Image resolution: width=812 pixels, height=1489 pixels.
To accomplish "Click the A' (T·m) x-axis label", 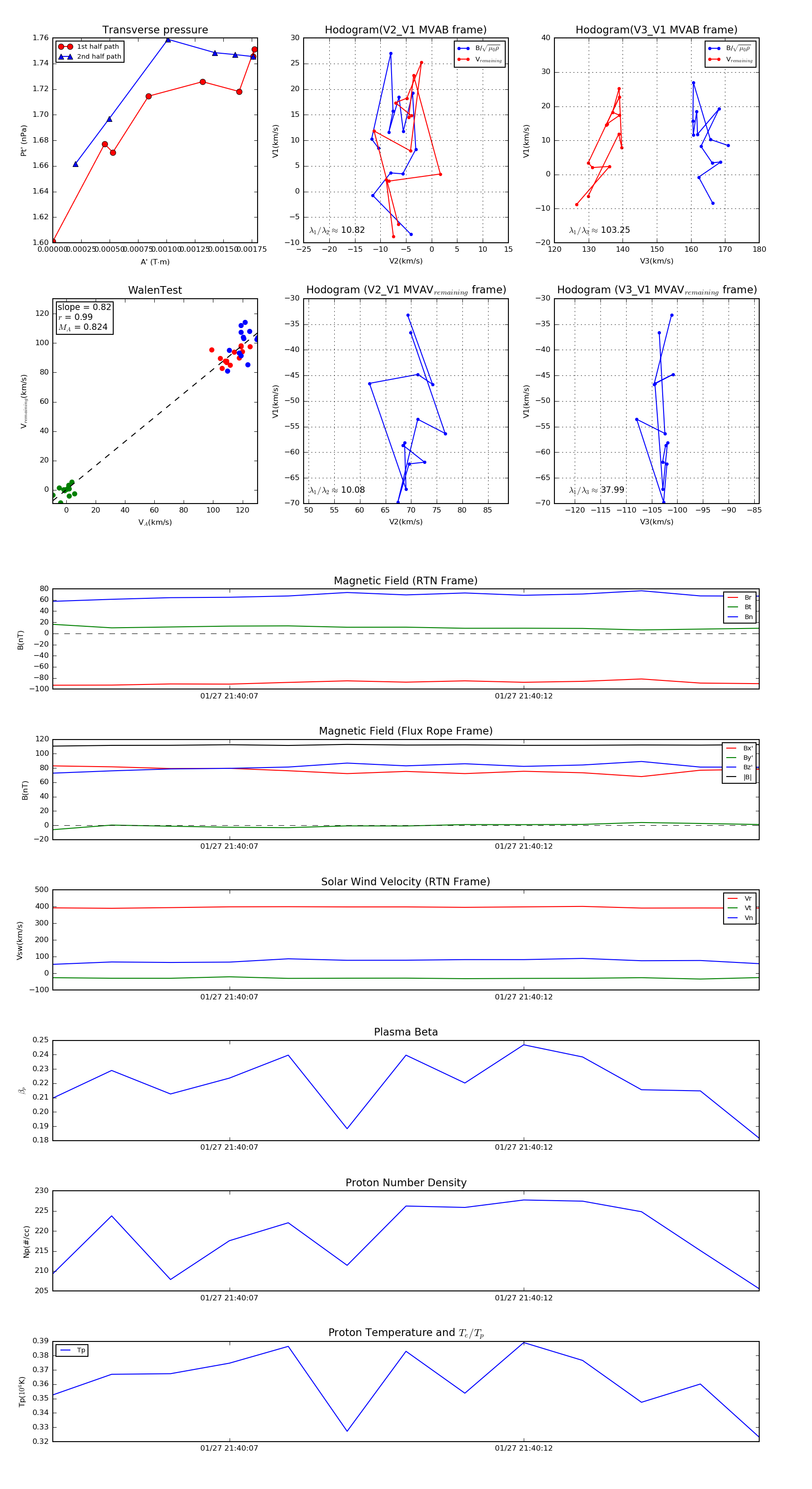I will [155, 262].
